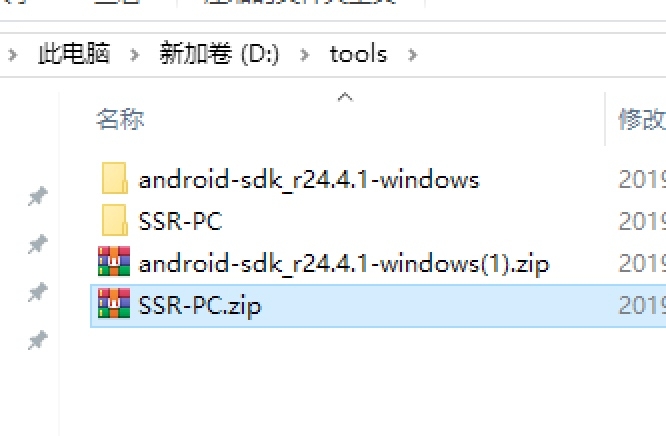666x436 pixels.
Task: Navigate to 此电脑 in the breadcrumb
Action: [x=77, y=54]
